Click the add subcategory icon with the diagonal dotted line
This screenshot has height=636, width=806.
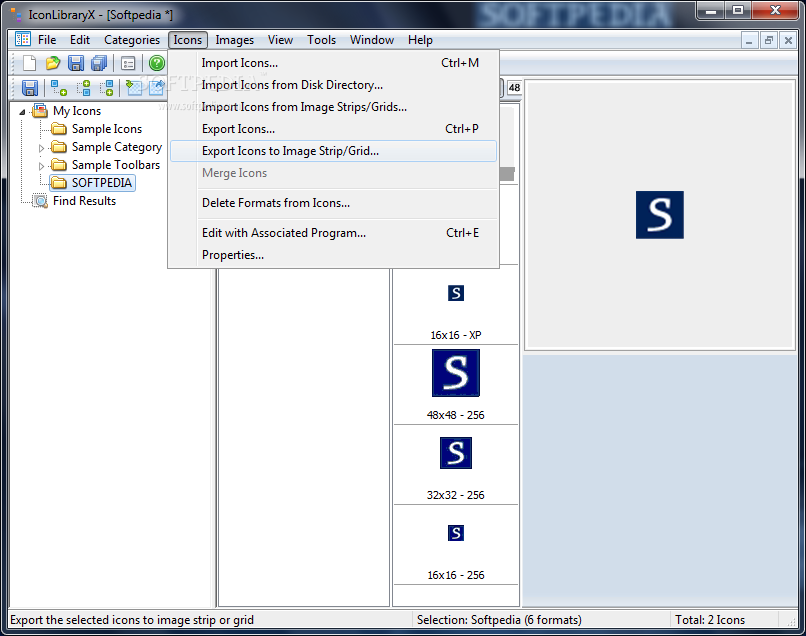pos(59,88)
